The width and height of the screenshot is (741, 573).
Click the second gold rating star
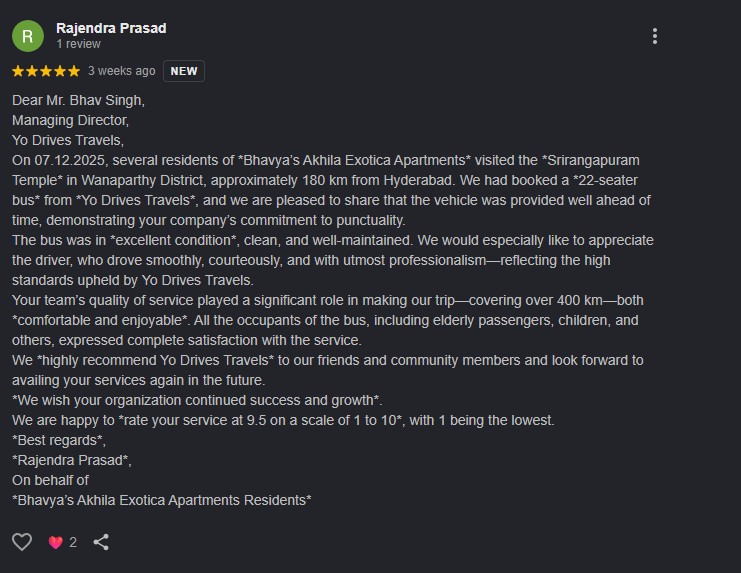point(32,71)
